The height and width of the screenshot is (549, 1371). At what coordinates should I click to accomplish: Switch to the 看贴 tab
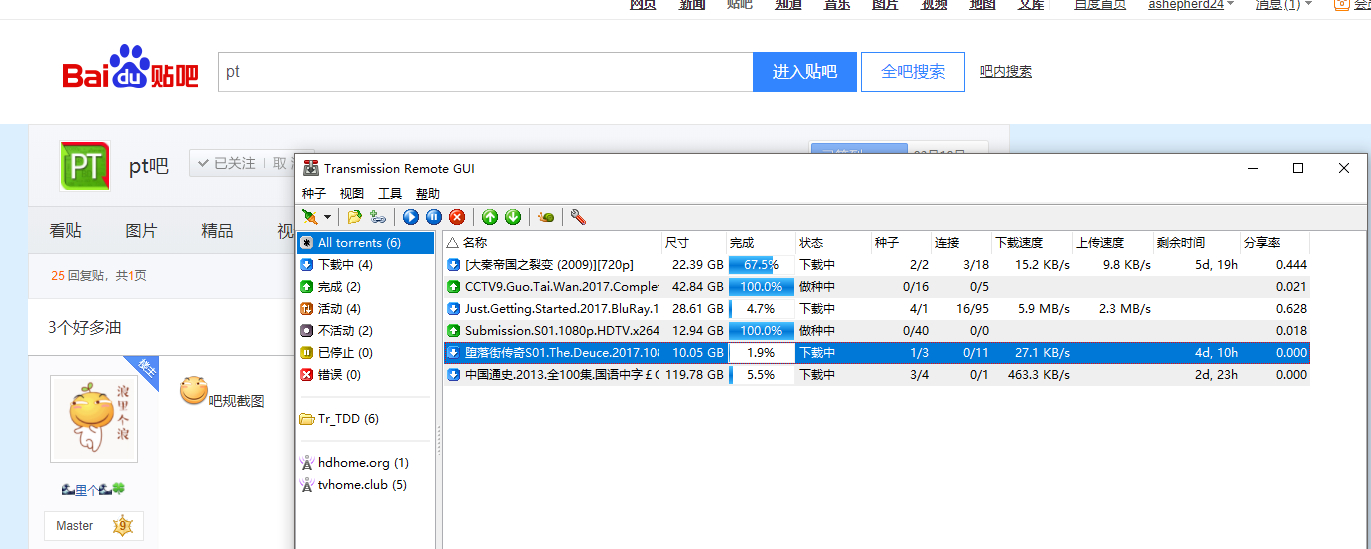point(65,231)
